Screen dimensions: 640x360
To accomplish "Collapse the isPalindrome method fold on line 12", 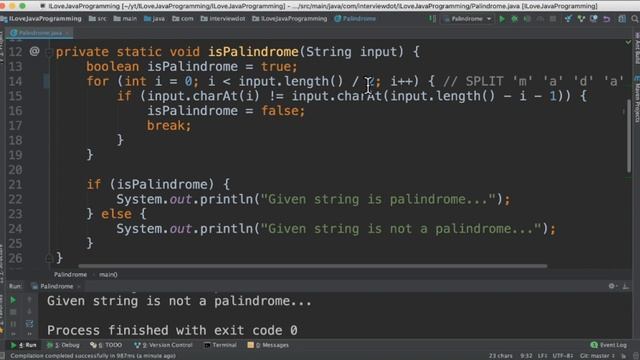I will 49,52.
